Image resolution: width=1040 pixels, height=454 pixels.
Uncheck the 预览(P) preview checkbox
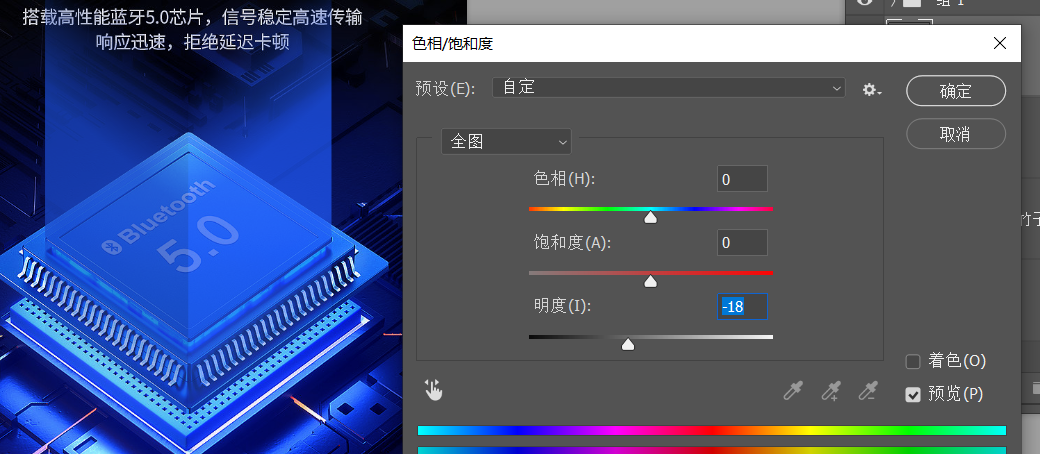click(913, 395)
